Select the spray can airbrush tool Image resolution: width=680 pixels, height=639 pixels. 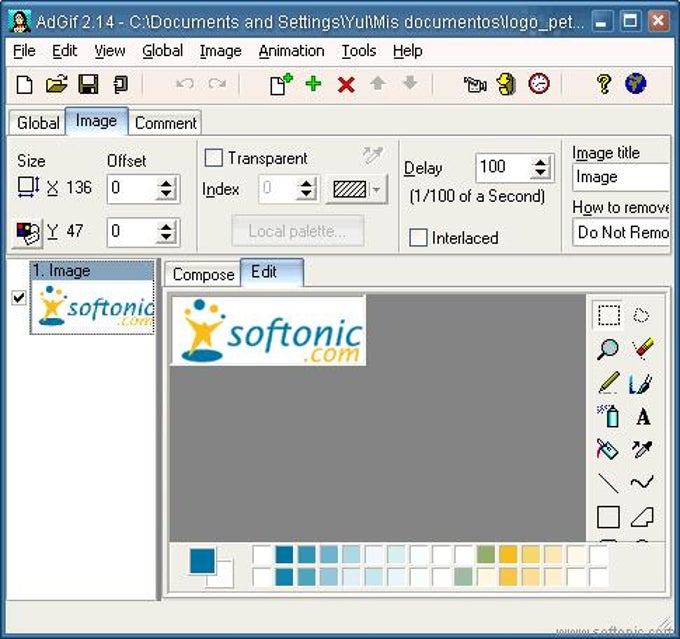click(x=608, y=416)
